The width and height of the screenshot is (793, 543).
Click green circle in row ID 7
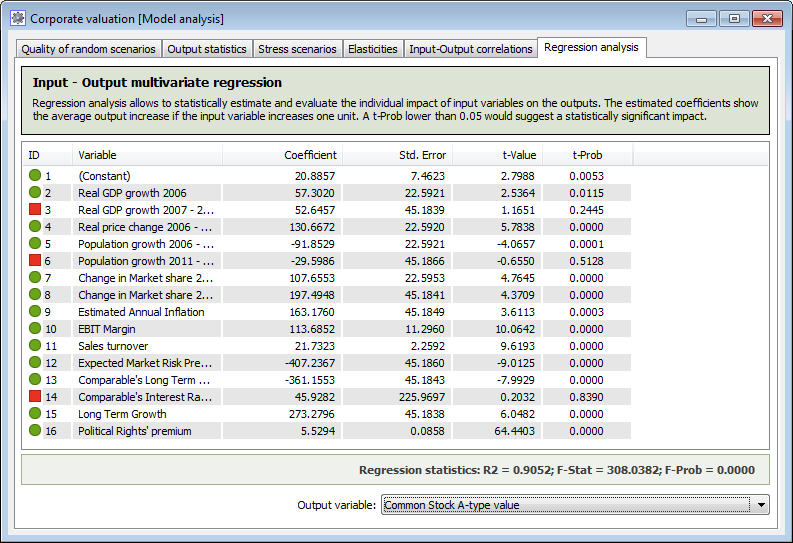(35, 278)
